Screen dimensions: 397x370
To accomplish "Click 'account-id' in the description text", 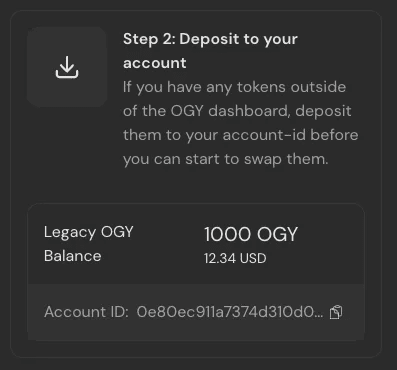I will [x=264, y=135].
